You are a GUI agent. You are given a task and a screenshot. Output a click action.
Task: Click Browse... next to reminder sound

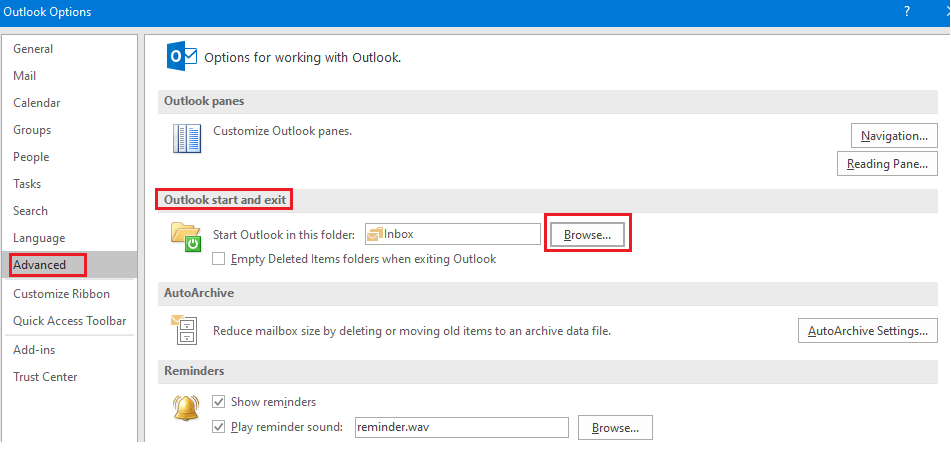point(615,428)
